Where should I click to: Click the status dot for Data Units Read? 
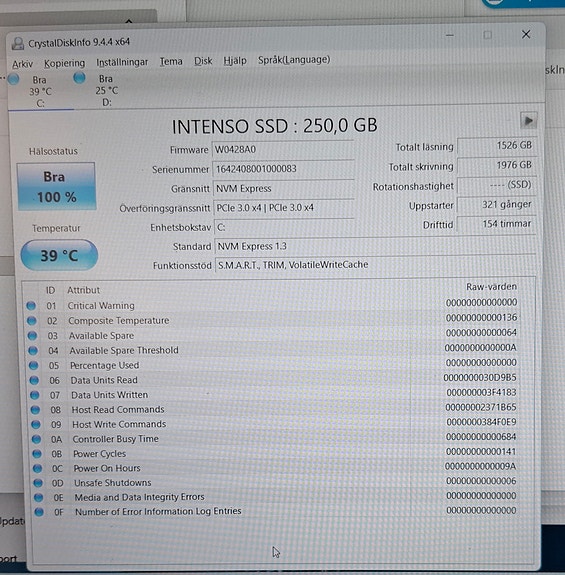click(34, 380)
